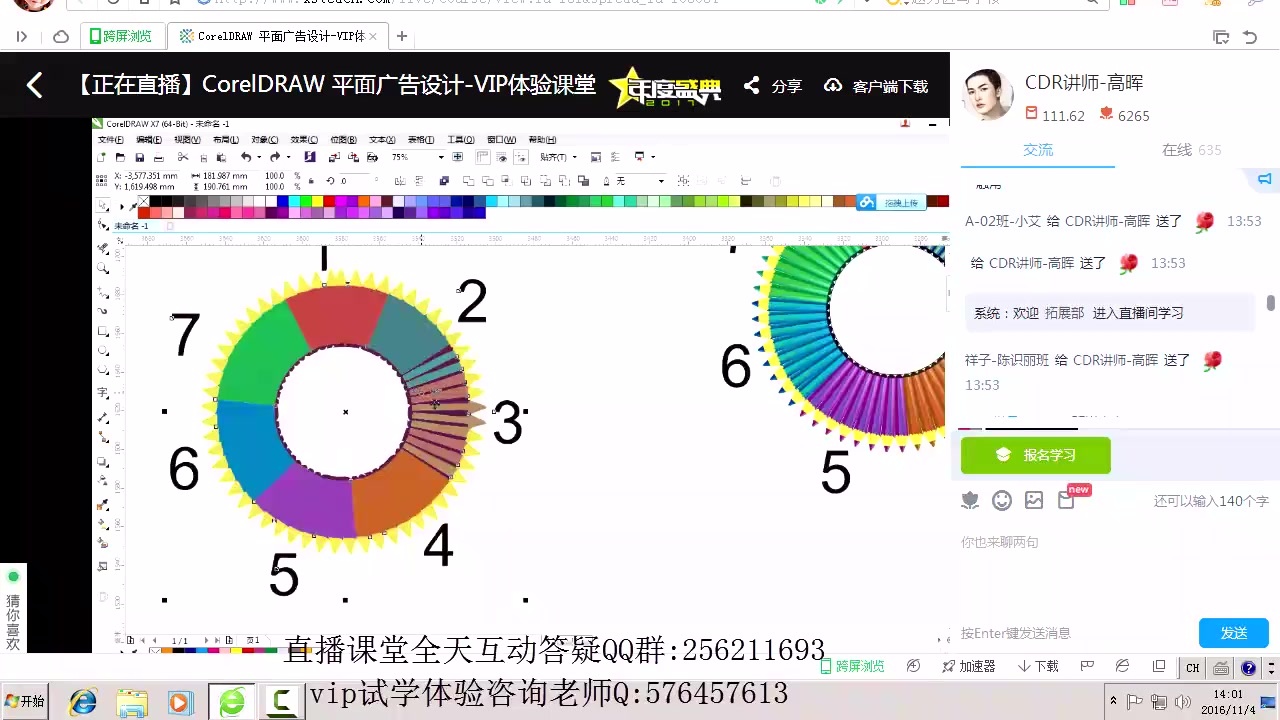Toggle the lock ratio padlock icon
The height and width of the screenshot is (720, 1280).
pyautogui.click(x=311, y=181)
